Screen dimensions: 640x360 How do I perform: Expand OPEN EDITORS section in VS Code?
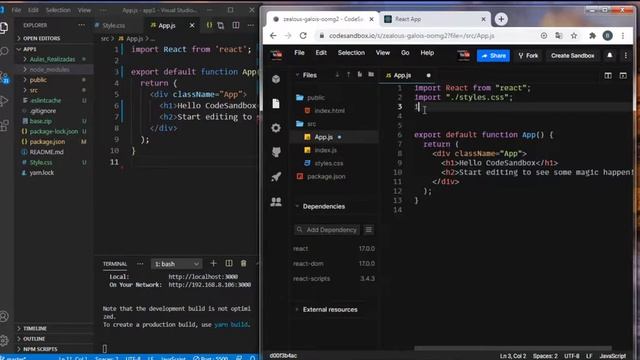click(x=41, y=38)
